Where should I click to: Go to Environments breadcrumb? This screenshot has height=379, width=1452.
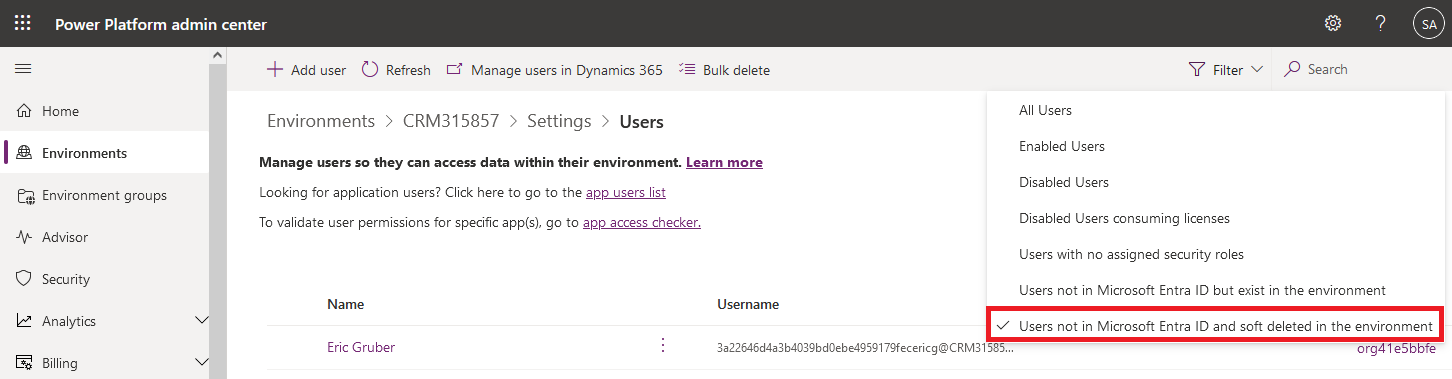[x=321, y=121]
